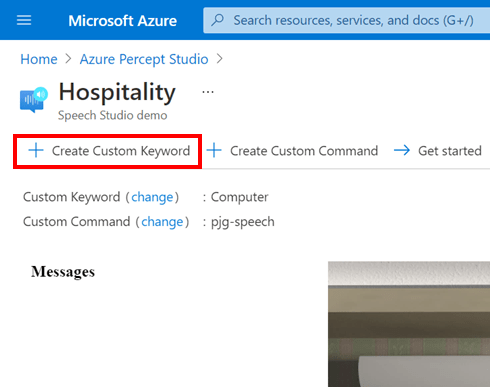
Task: Click the search magnifier icon
Action: tap(217, 20)
